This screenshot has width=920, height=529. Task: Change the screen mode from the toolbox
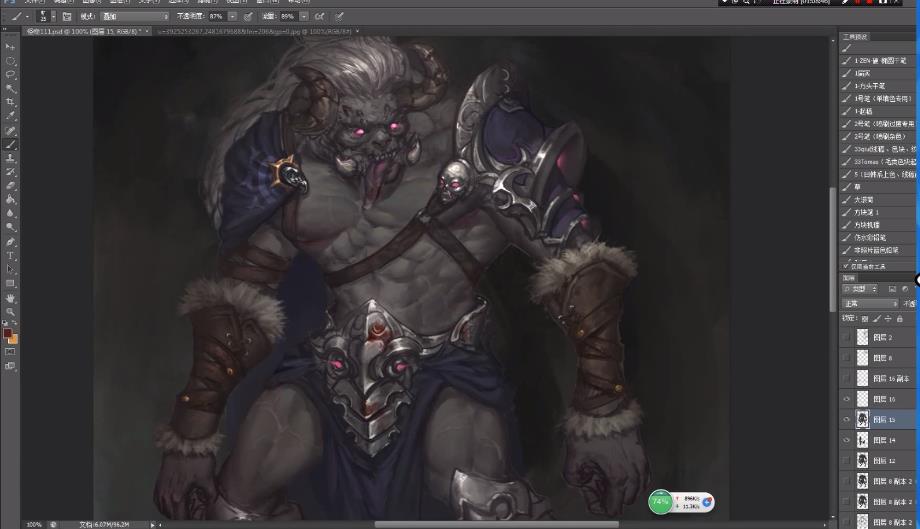[10, 366]
